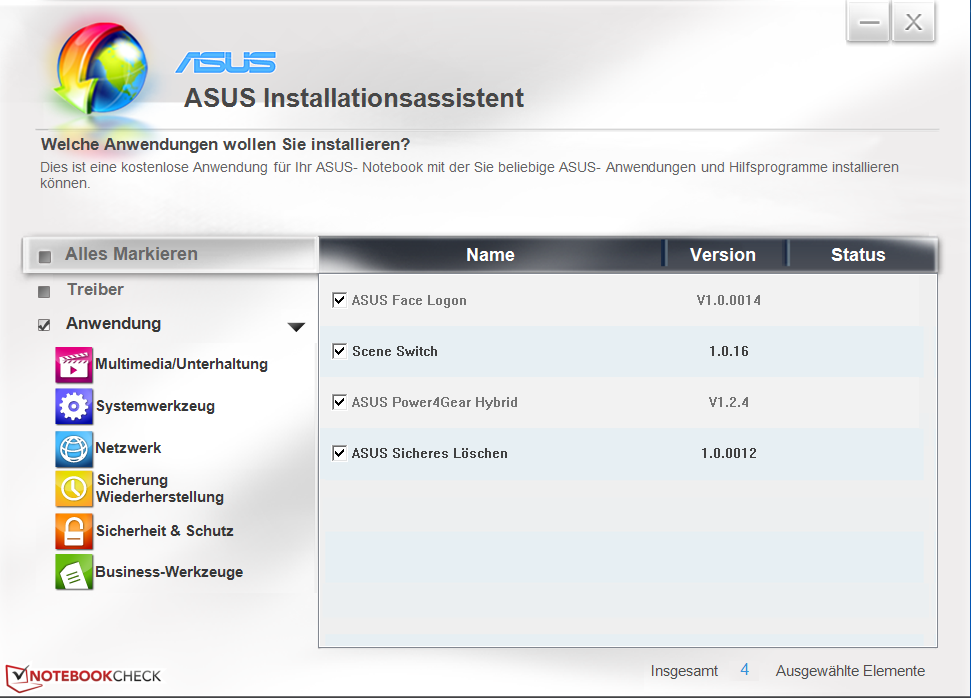The width and height of the screenshot is (971, 698).
Task: Uncheck the Scene Switch checkbox
Action: pos(339,351)
